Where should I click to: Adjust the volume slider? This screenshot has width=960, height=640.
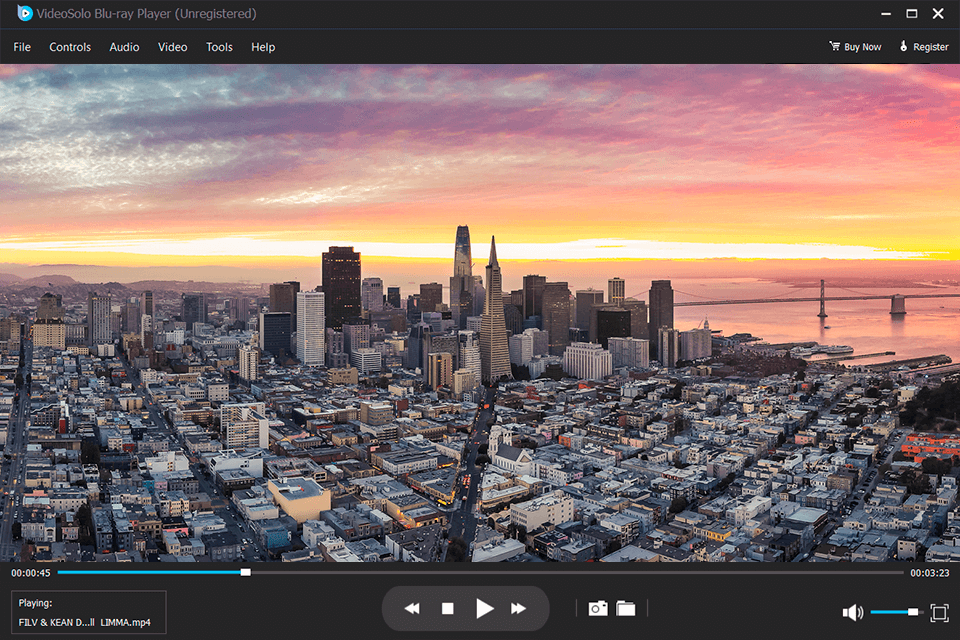(898, 611)
